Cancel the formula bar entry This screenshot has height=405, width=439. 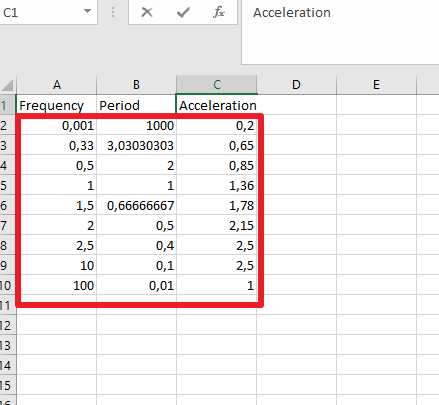click(147, 13)
